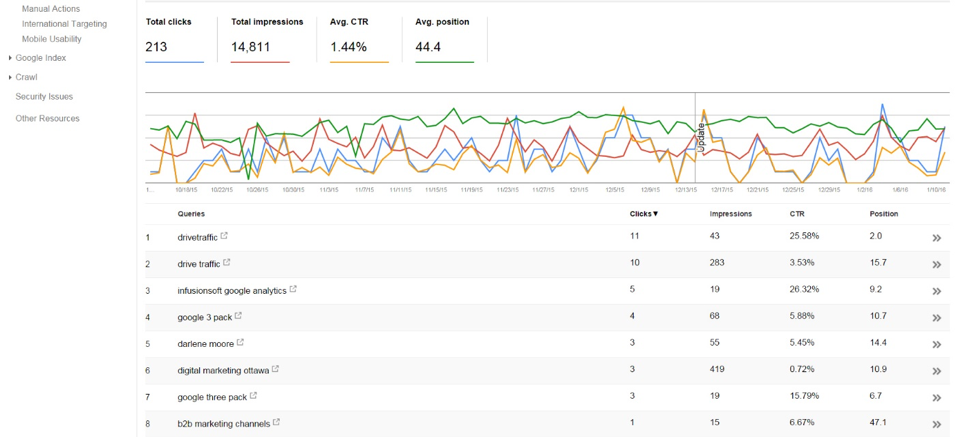The width and height of the screenshot is (972, 437).
Task: Open external link icon beside drive traffic query
Action: click(x=227, y=263)
